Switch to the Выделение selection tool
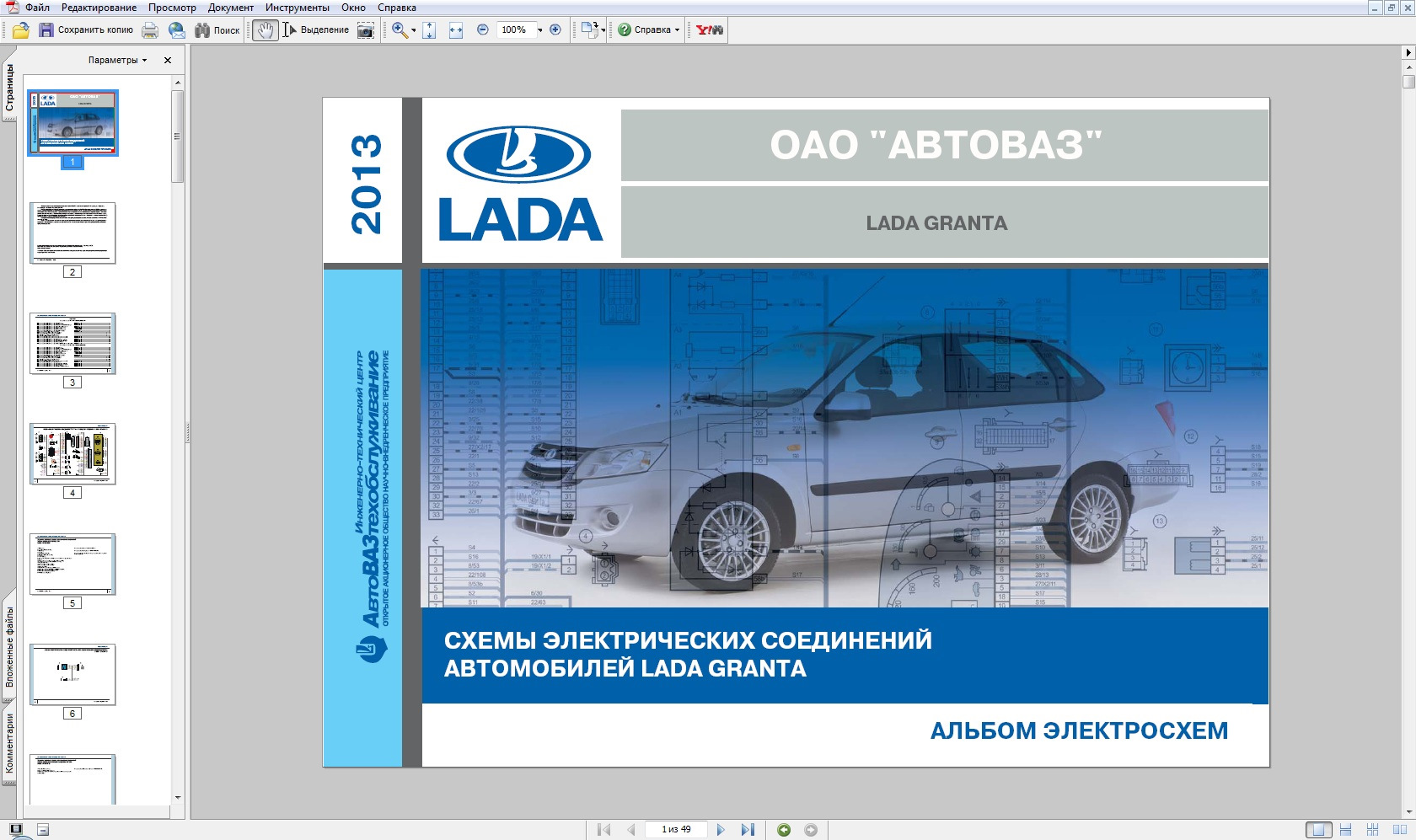 click(x=315, y=30)
